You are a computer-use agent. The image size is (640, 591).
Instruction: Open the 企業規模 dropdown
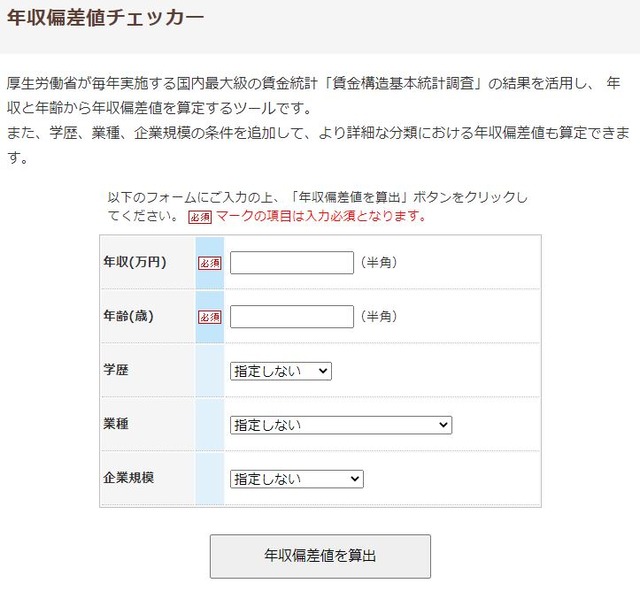296,479
